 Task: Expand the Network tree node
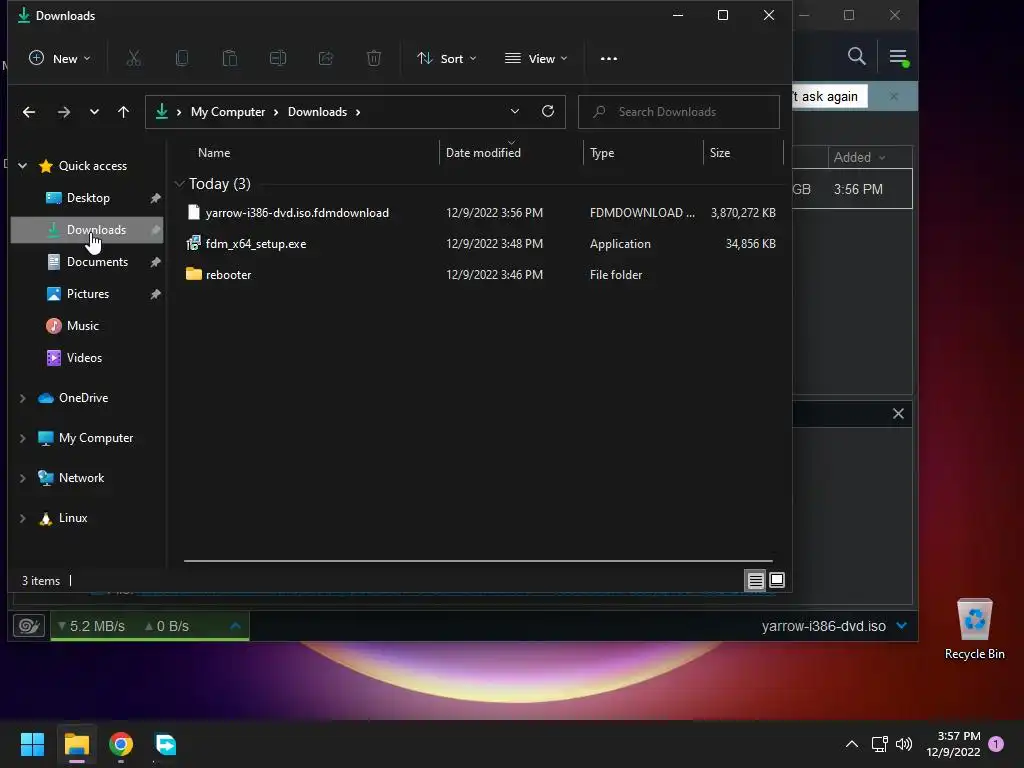(x=23, y=478)
